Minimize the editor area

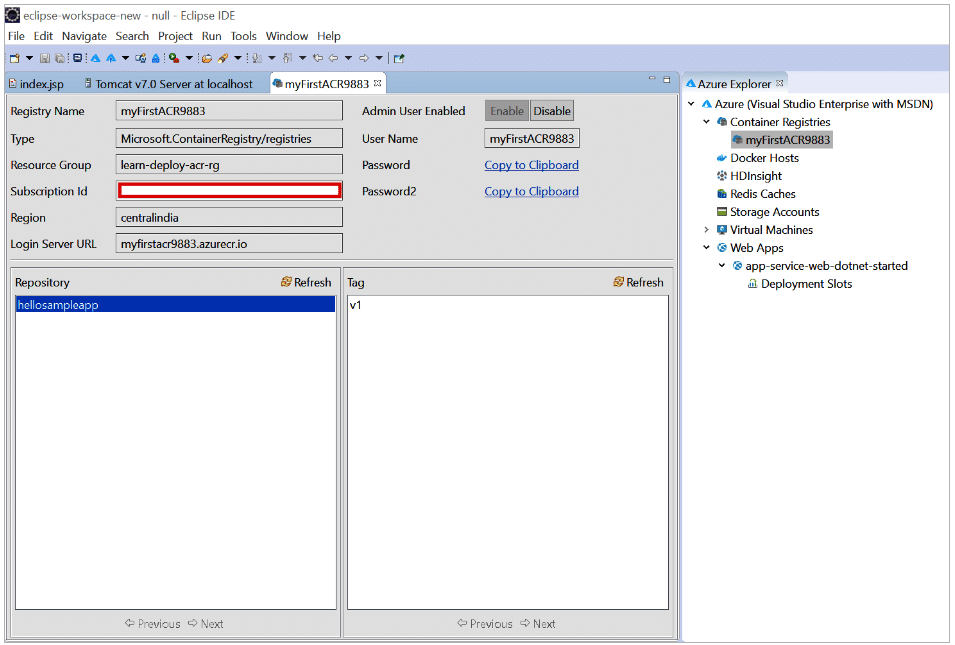click(650, 79)
